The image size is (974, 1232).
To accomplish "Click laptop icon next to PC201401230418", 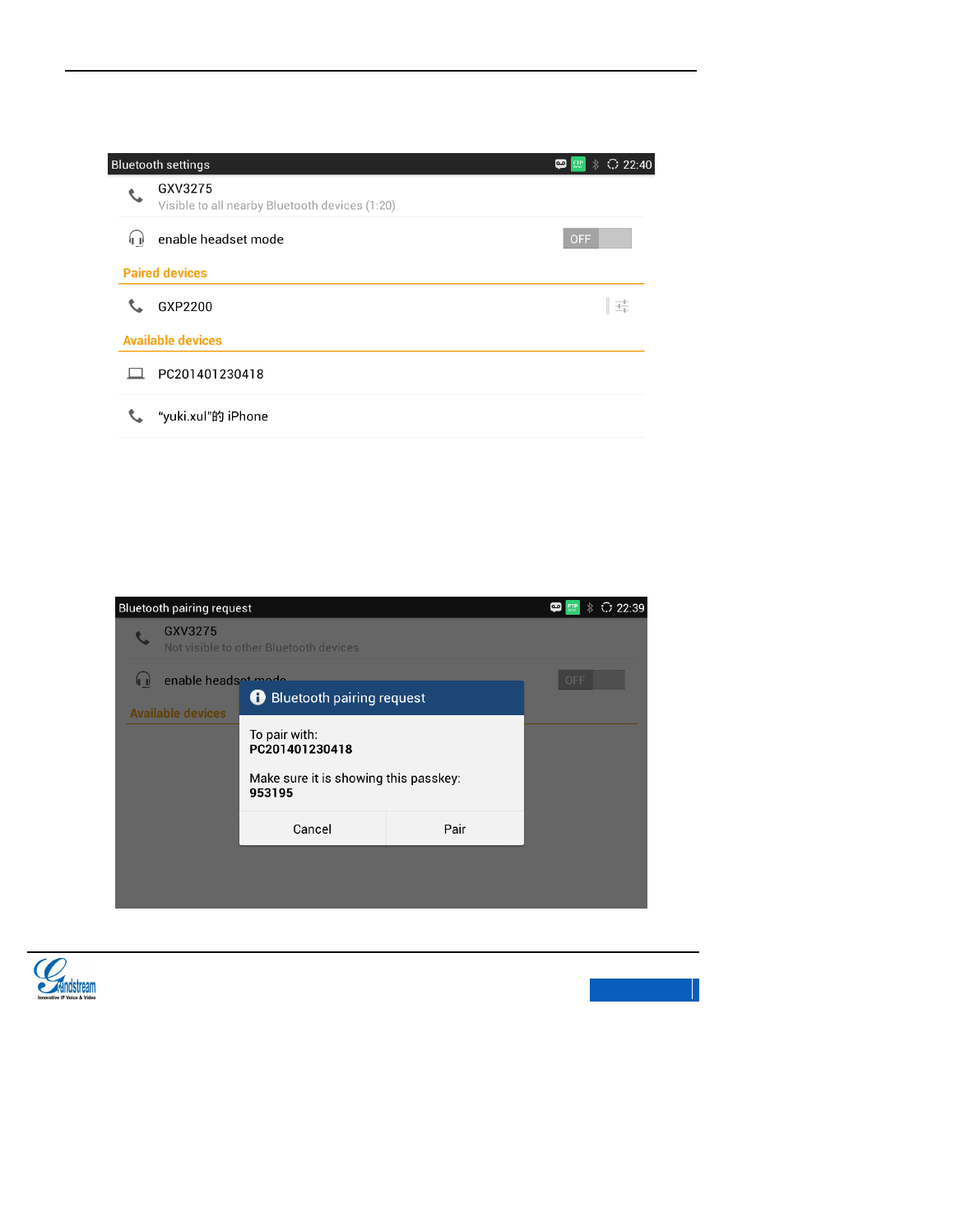I will pyautogui.click(x=136, y=374).
